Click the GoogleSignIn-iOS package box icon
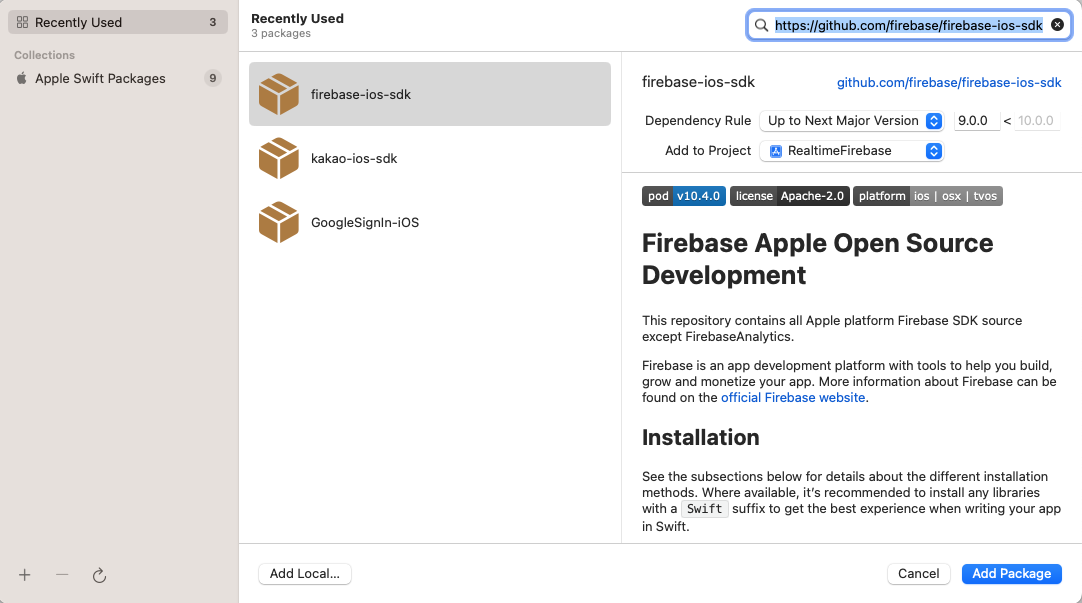Screen dimensions: 1082x603 coord(279,222)
